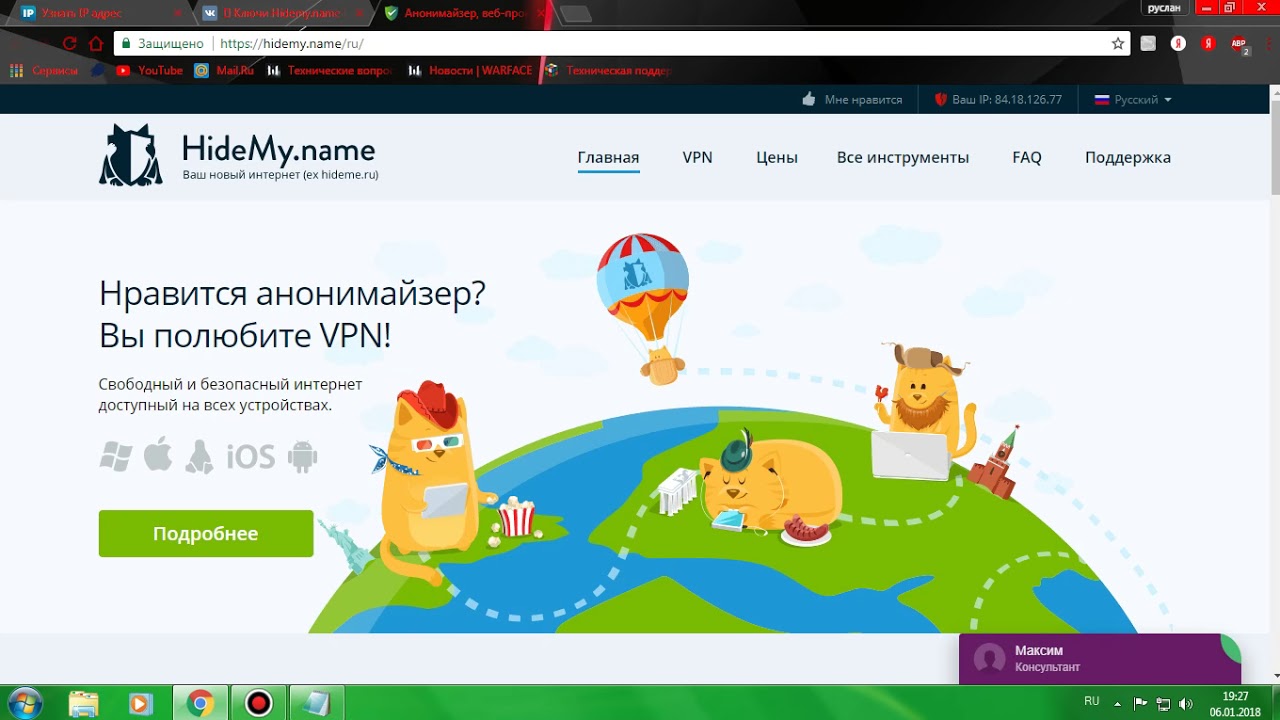Click the Linux penguin platform icon
Viewport: 1280px width, 720px height.
pyautogui.click(x=199, y=456)
